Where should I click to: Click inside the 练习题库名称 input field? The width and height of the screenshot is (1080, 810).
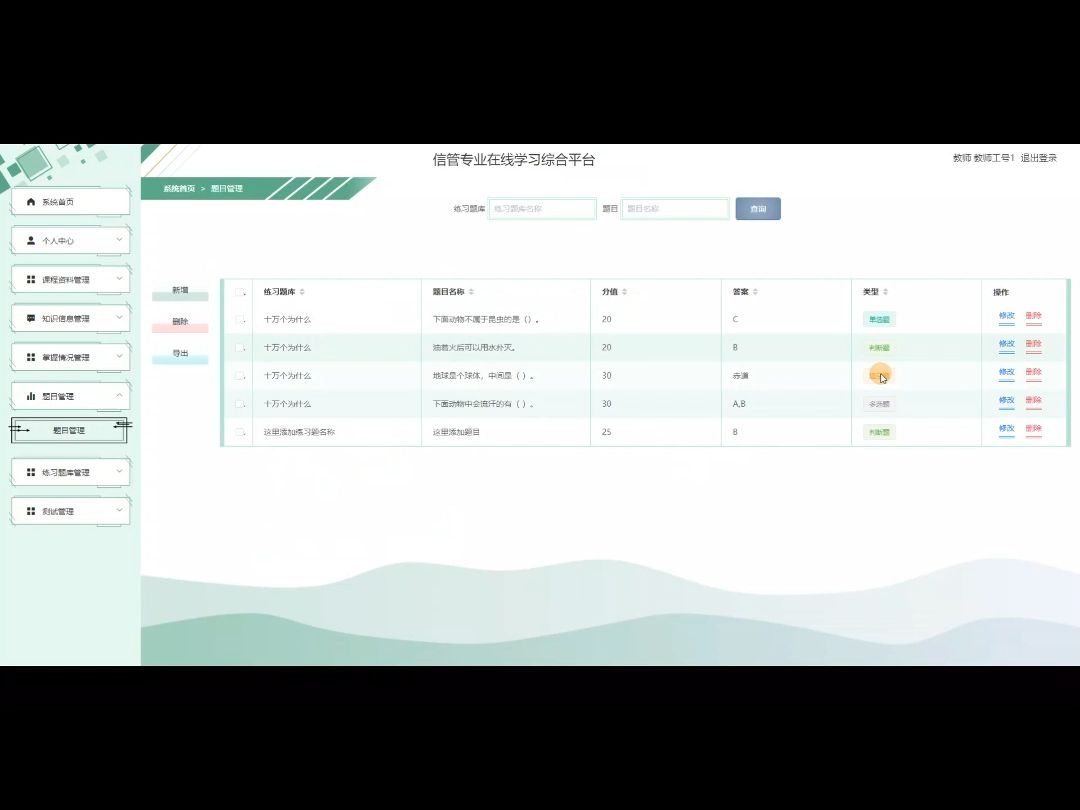tap(542, 208)
